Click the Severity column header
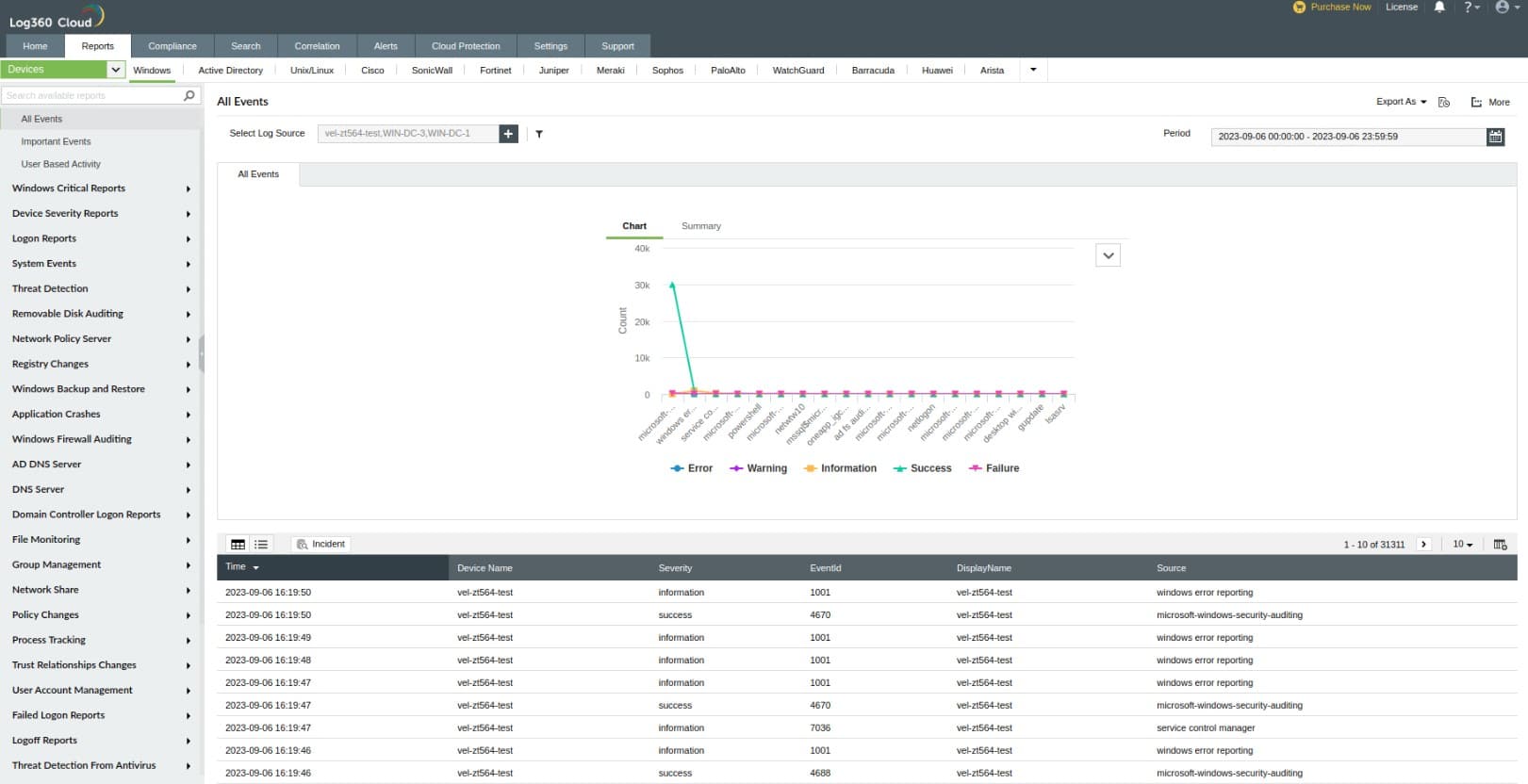Viewport: 1528px width, 784px height. 675,568
